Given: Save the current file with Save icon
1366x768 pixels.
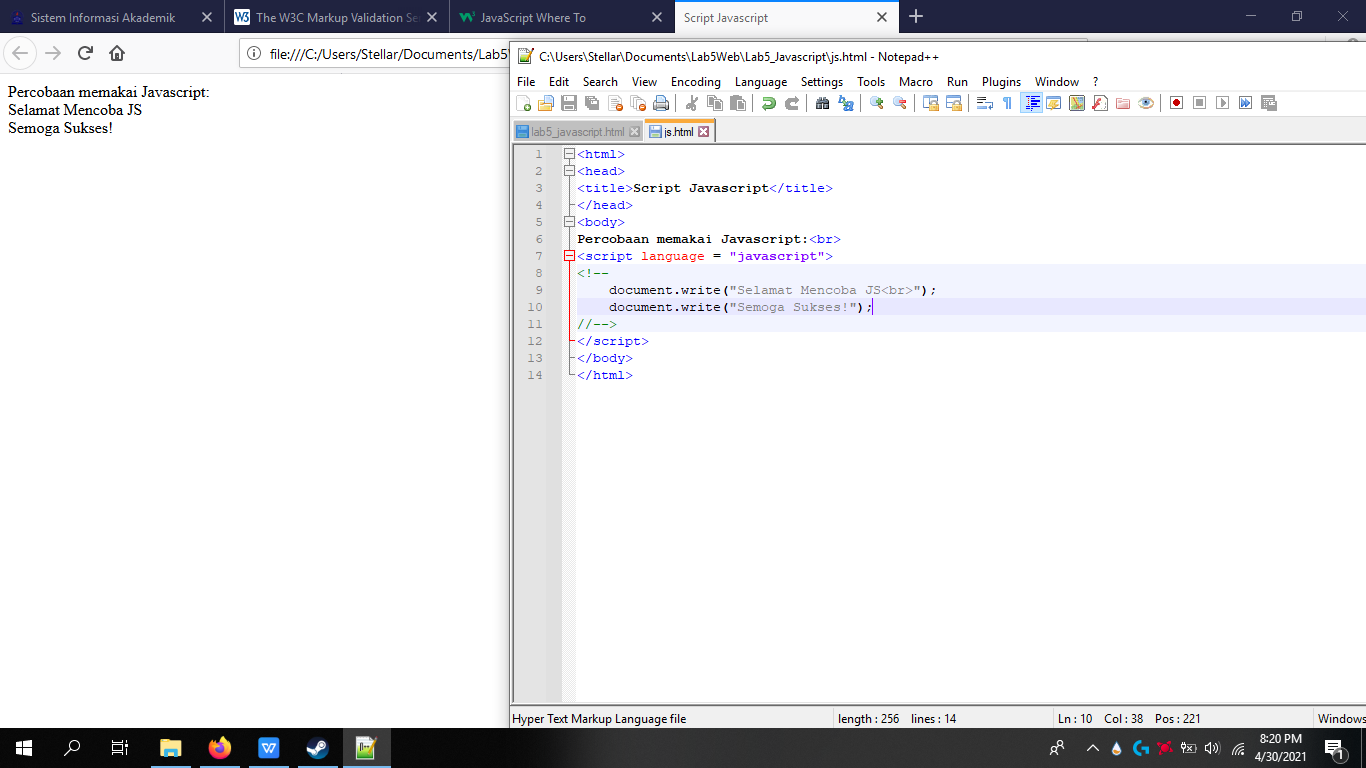Looking at the screenshot, I should (569, 103).
